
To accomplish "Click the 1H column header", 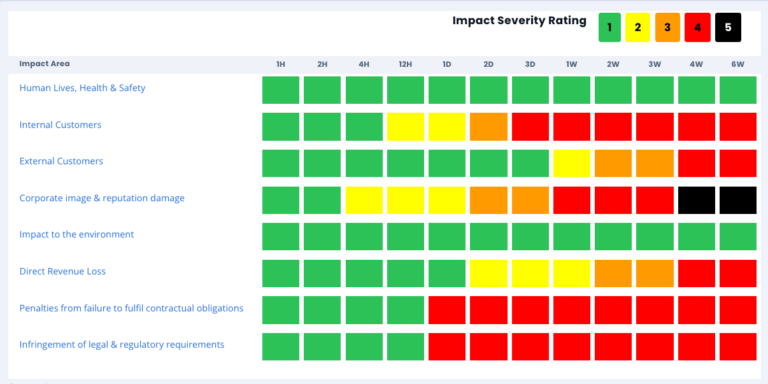I will 281,64.
